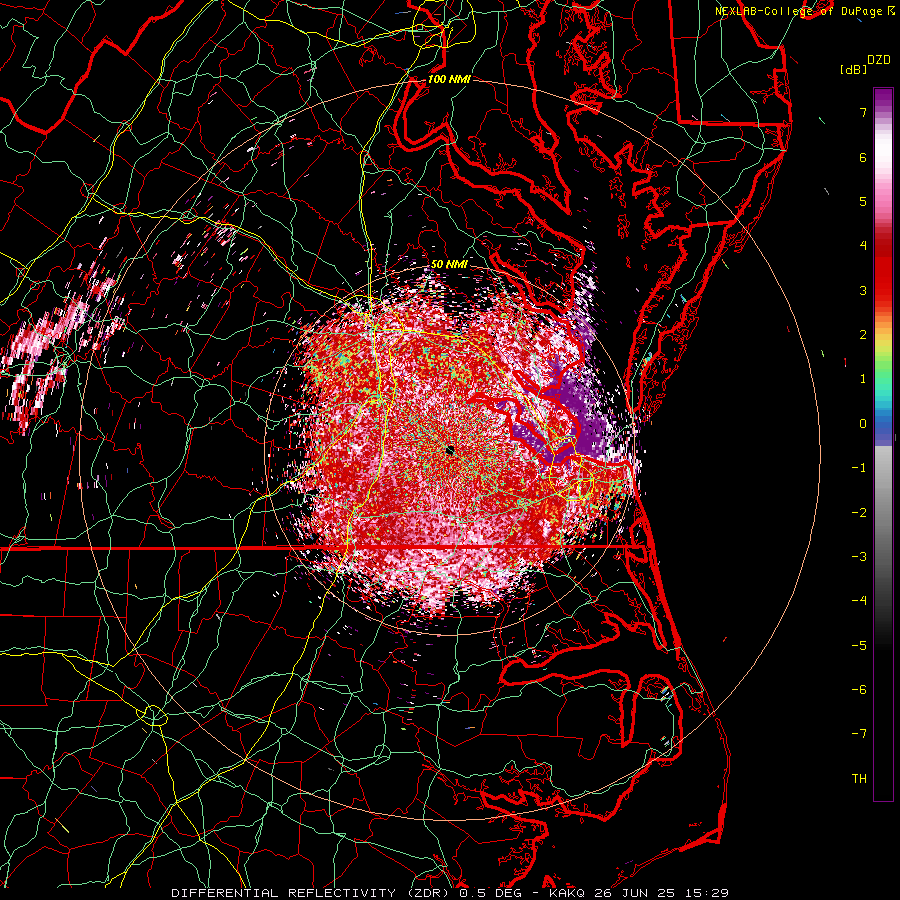Screen dimensions: 900x900
Task: Click the -3 value on the color scale
Action: click(x=859, y=557)
